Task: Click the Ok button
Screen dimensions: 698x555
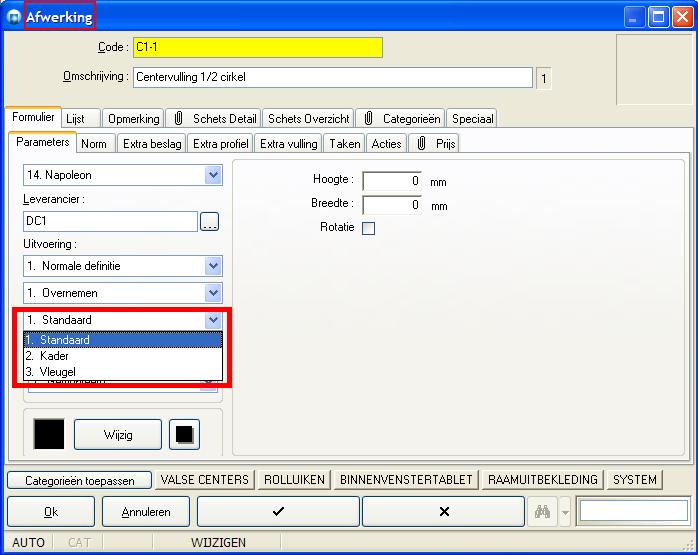Action: 51,512
